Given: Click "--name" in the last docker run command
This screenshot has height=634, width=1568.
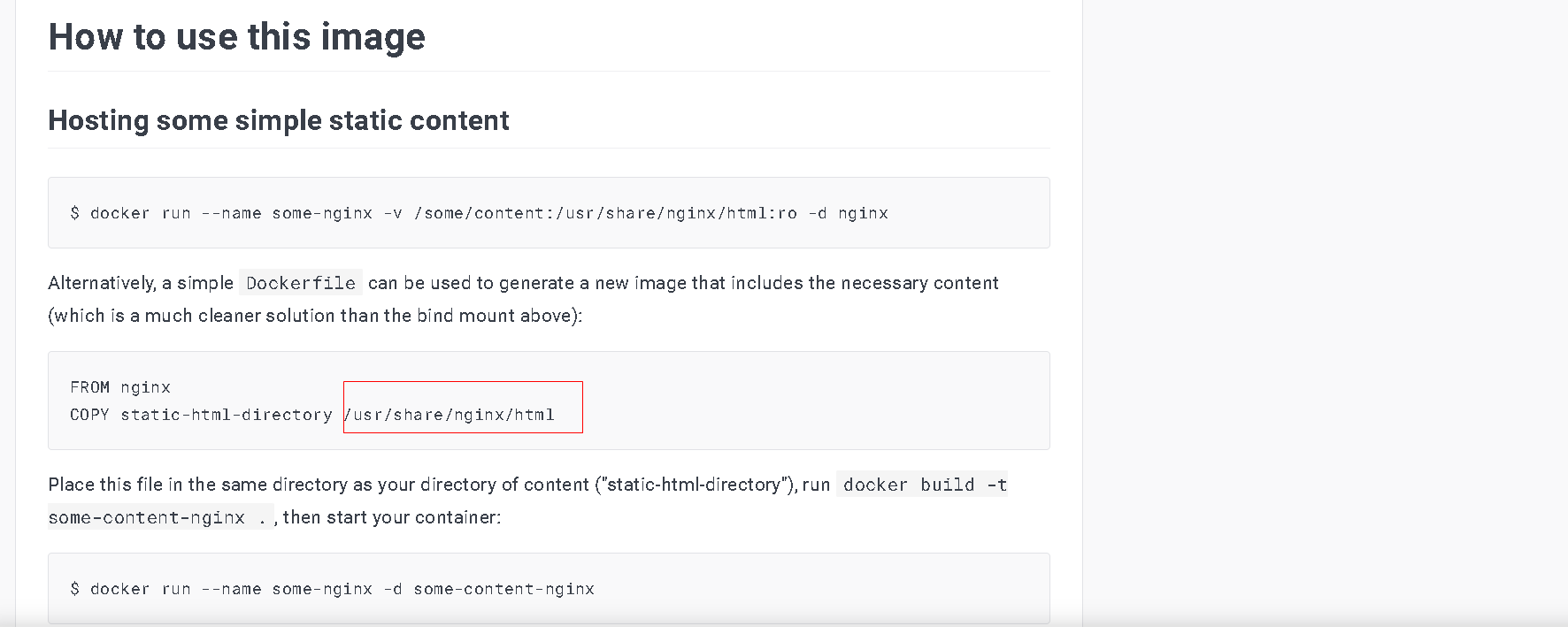Looking at the screenshot, I should tap(231, 589).
